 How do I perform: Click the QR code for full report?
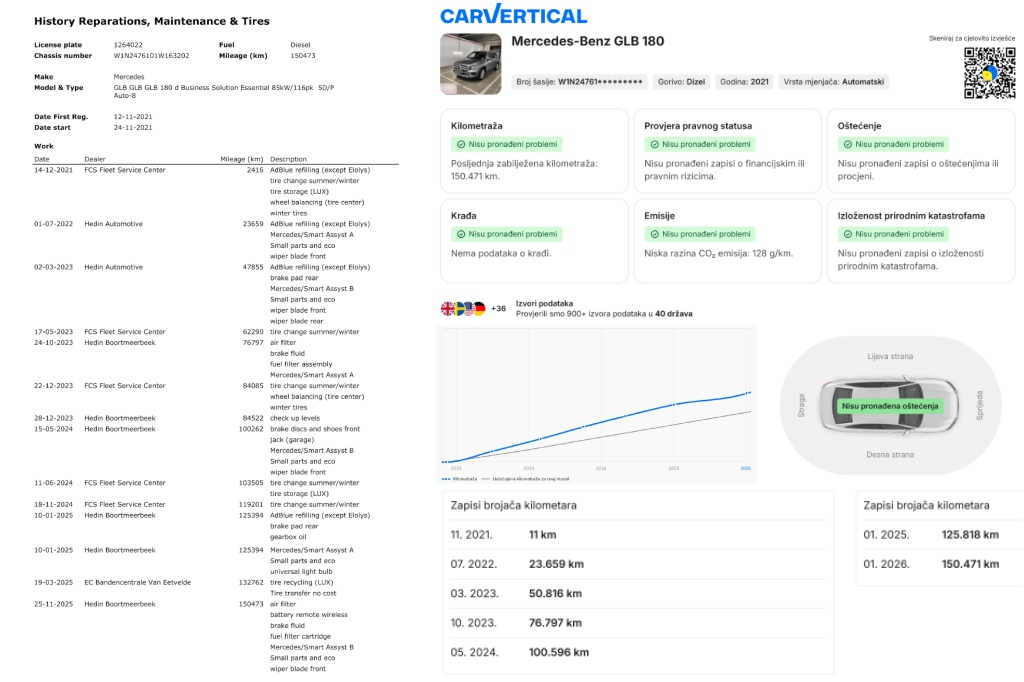pos(981,74)
